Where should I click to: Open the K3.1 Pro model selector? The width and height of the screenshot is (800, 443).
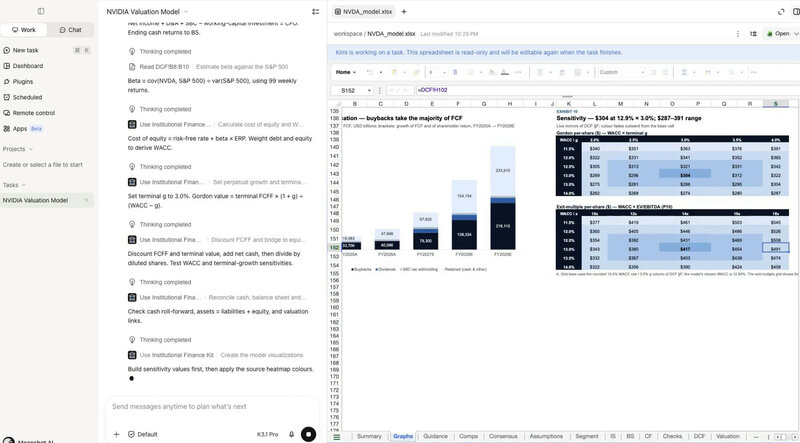click(267, 434)
